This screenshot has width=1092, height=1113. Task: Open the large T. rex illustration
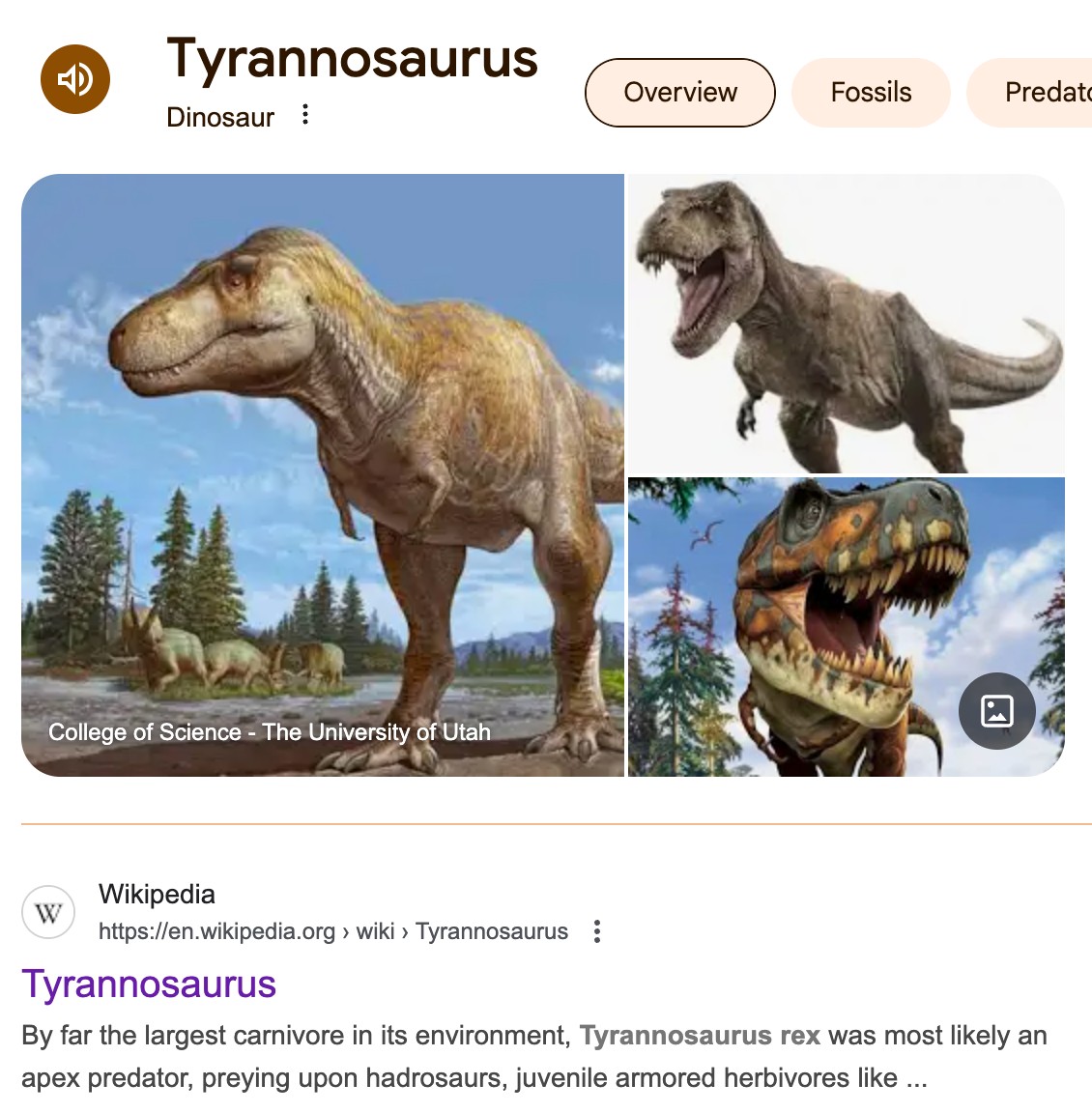click(323, 475)
